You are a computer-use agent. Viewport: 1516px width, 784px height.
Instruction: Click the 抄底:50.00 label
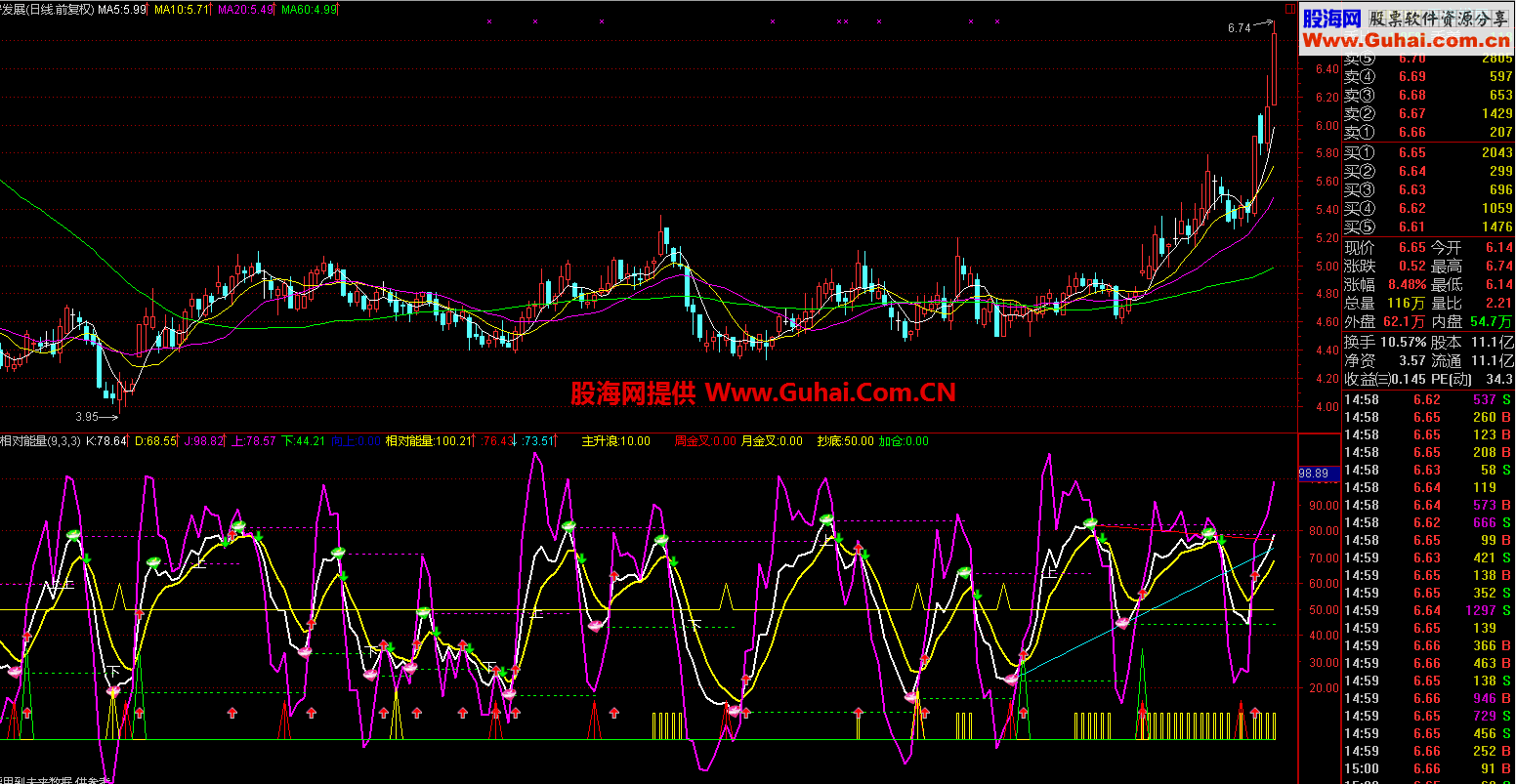(x=845, y=441)
